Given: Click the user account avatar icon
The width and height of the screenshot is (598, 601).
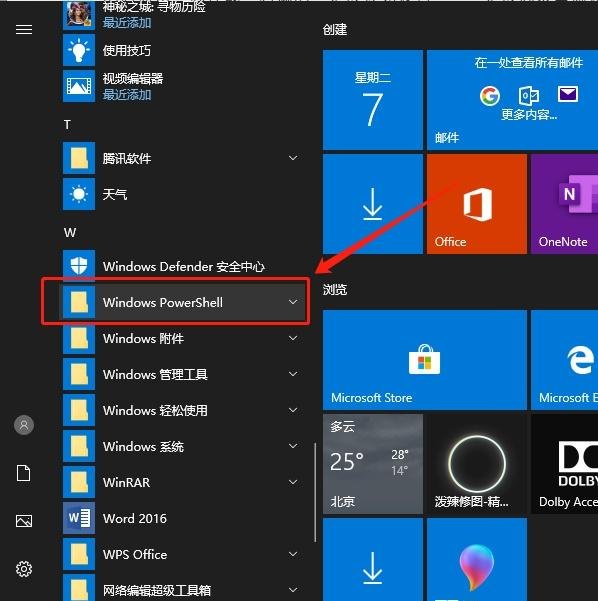Looking at the screenshot, I should 24,425.
